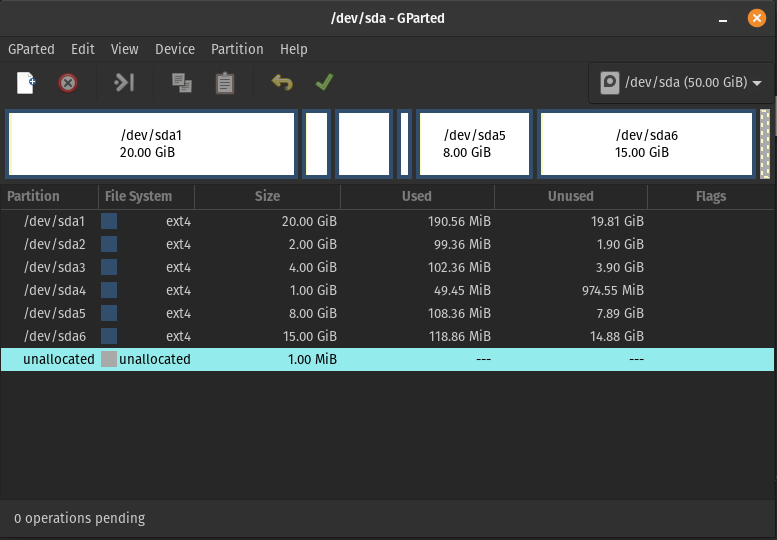Image resolution: width=777 pixels, height=540 pixels.
Task: Open the Help menu
Action: [294, 49]
